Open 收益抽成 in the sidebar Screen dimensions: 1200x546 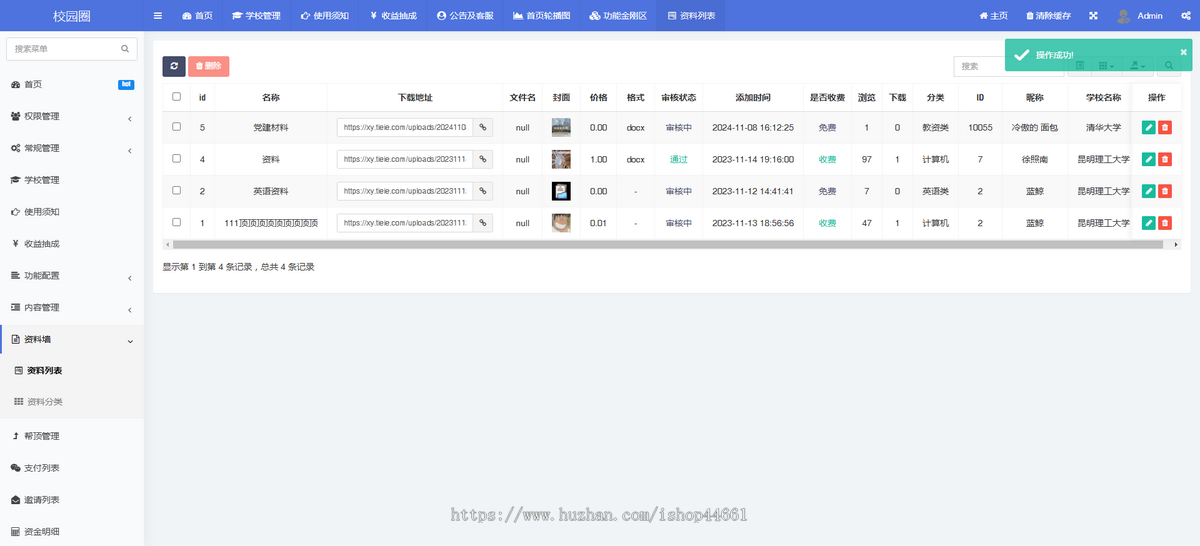(x=72, y=244)
